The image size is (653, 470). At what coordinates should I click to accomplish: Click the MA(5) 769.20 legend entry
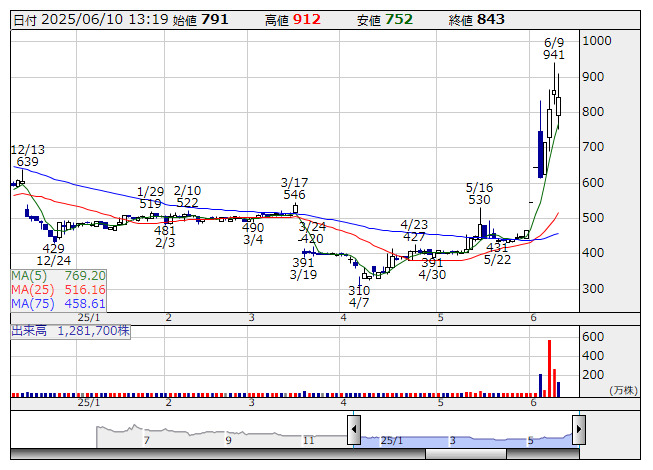click(58, 276)
